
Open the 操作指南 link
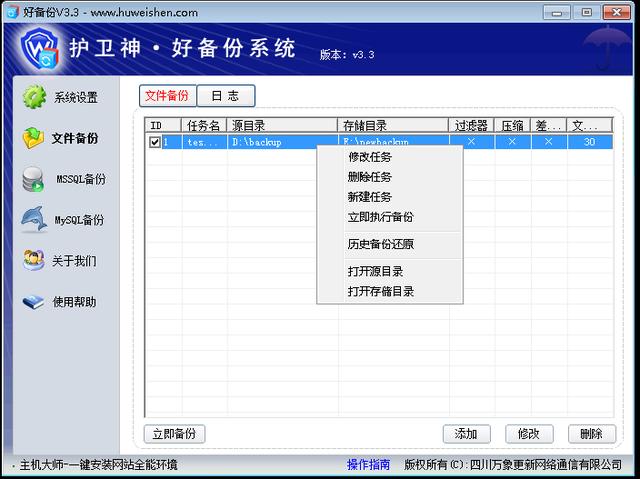(368, 464)
